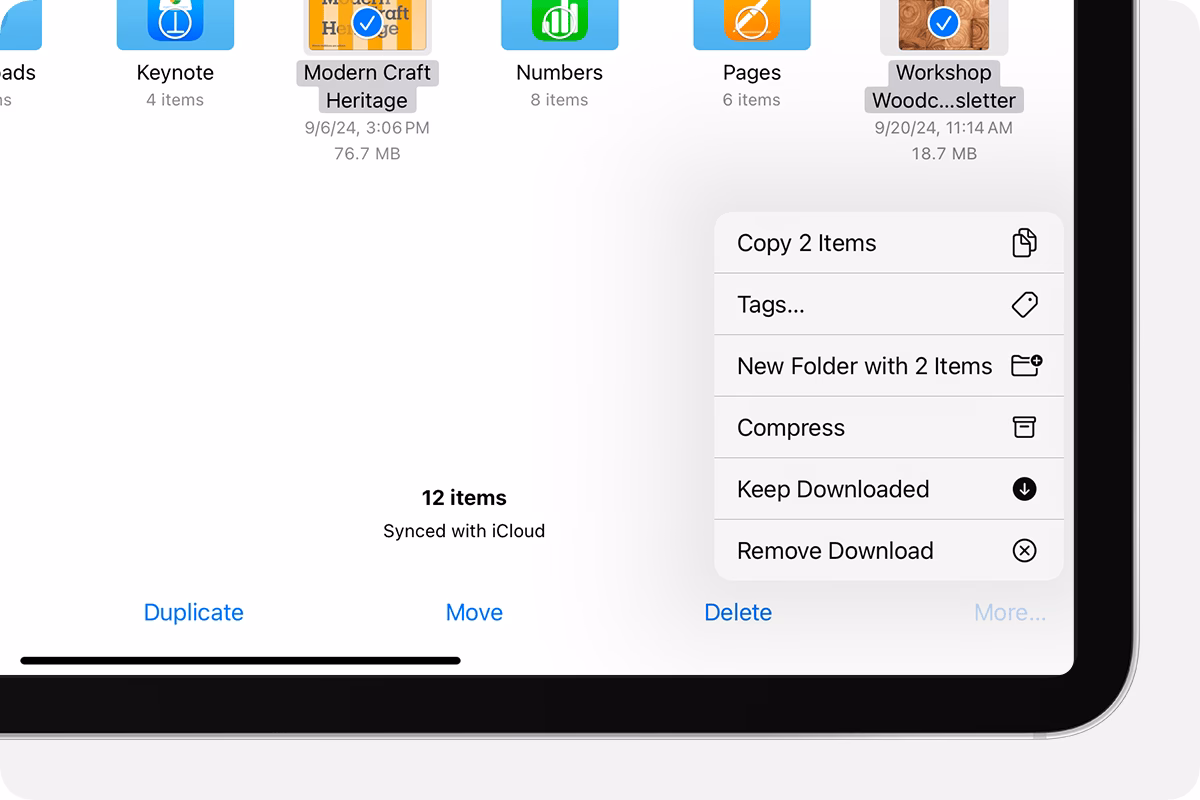Click the 76.7 MB file size
The image size is (1200, 800).
367,154
